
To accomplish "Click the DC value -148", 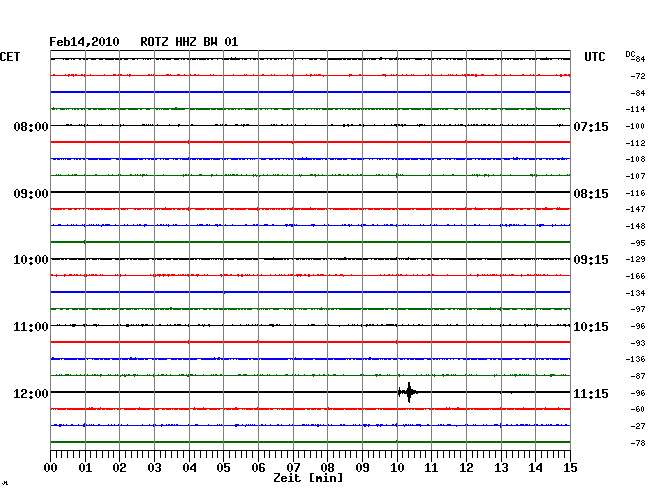I will tap(635, 226).
